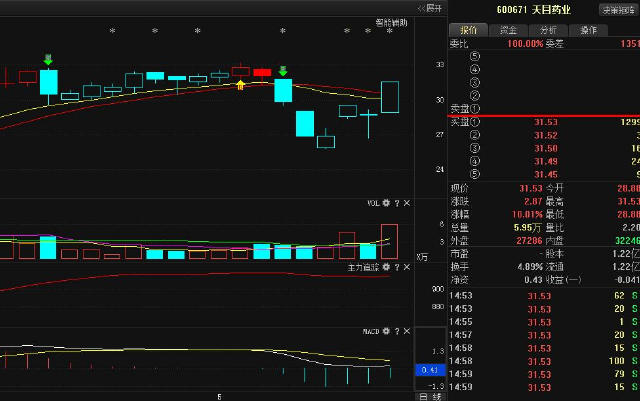Click the 总量 5.95万 value
The height and width of the screenshot is (401, 640).
click(x=527, y=227)
